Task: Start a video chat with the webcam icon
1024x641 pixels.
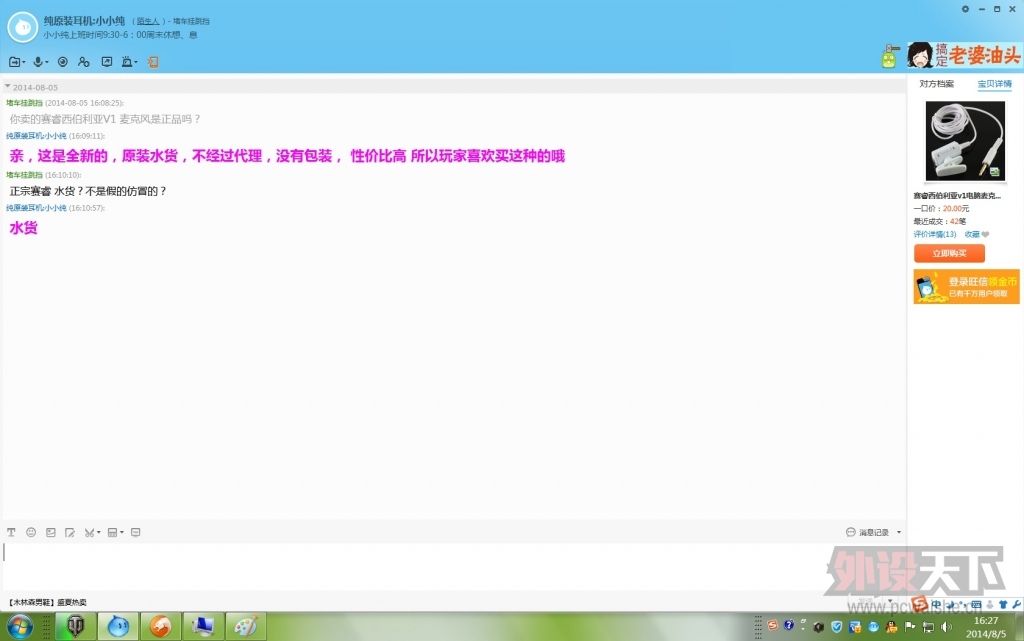Action: pyautogui.click(x=62, y=62)
